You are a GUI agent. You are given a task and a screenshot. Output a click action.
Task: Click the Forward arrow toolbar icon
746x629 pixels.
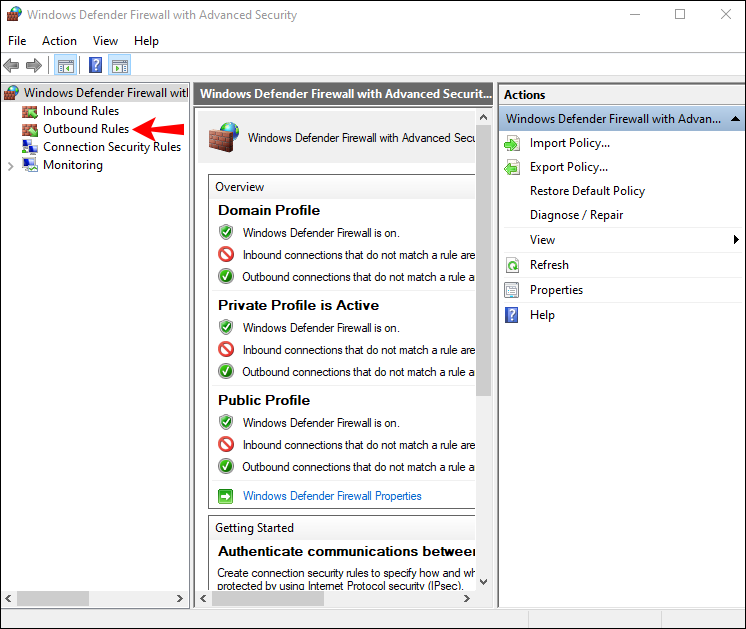tap(34, 65)
